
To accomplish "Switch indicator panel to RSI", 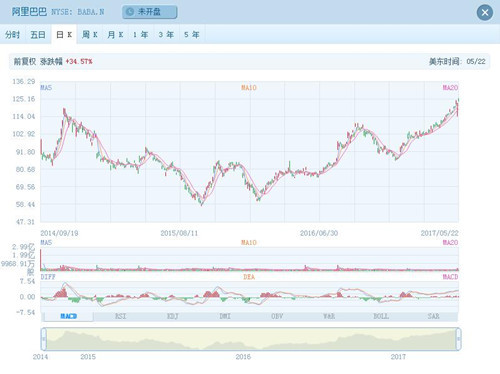I will click(x=120, y=316).
